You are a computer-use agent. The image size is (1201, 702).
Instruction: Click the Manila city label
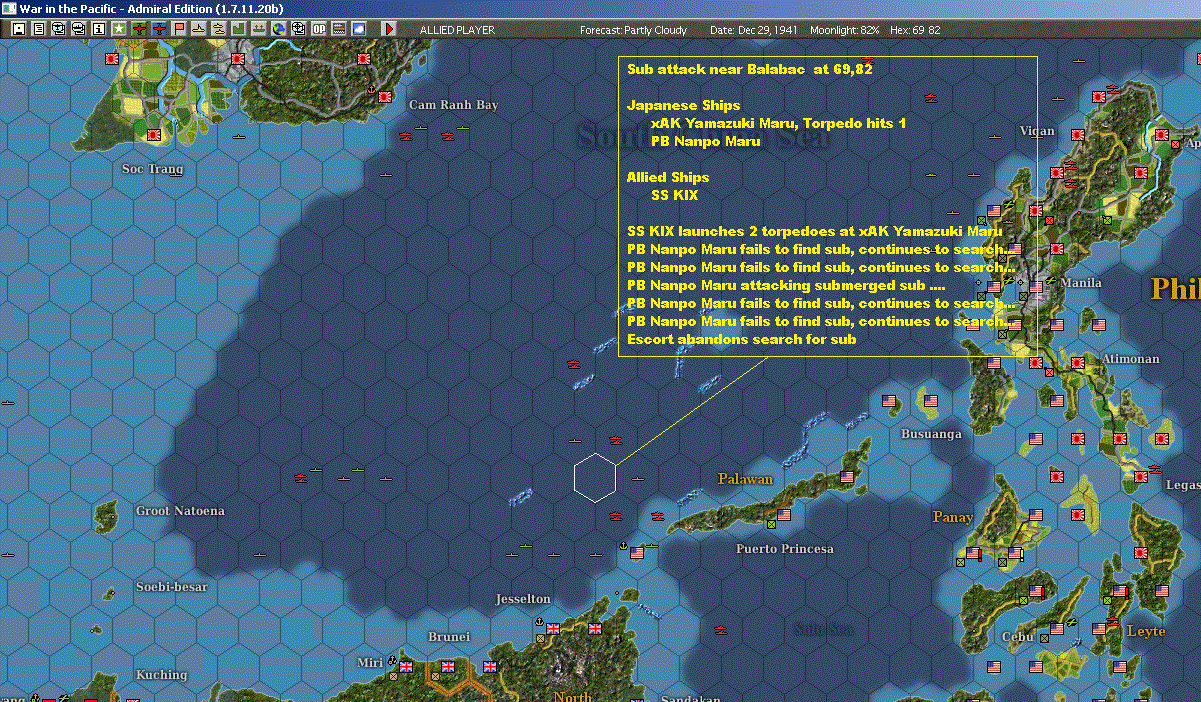click(1080, 283)
